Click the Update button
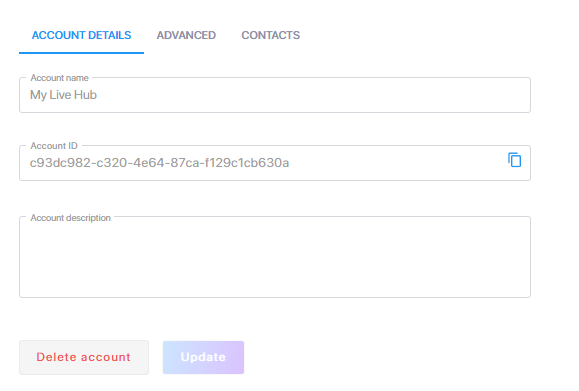This screenshot has height=391, width=579. (203, 357)
